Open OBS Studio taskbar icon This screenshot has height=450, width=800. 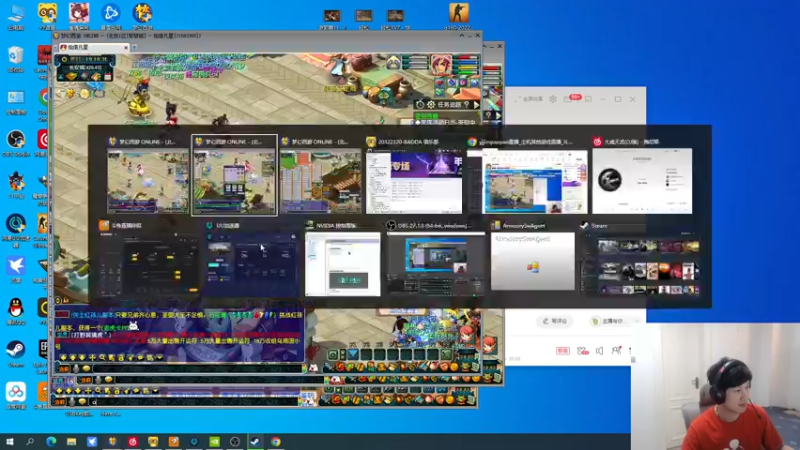235,441
